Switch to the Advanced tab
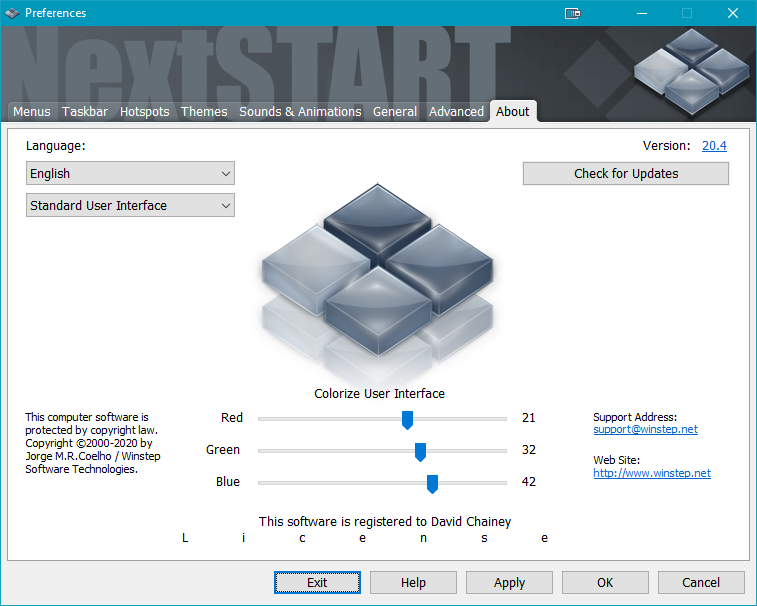 pos(456,112)
